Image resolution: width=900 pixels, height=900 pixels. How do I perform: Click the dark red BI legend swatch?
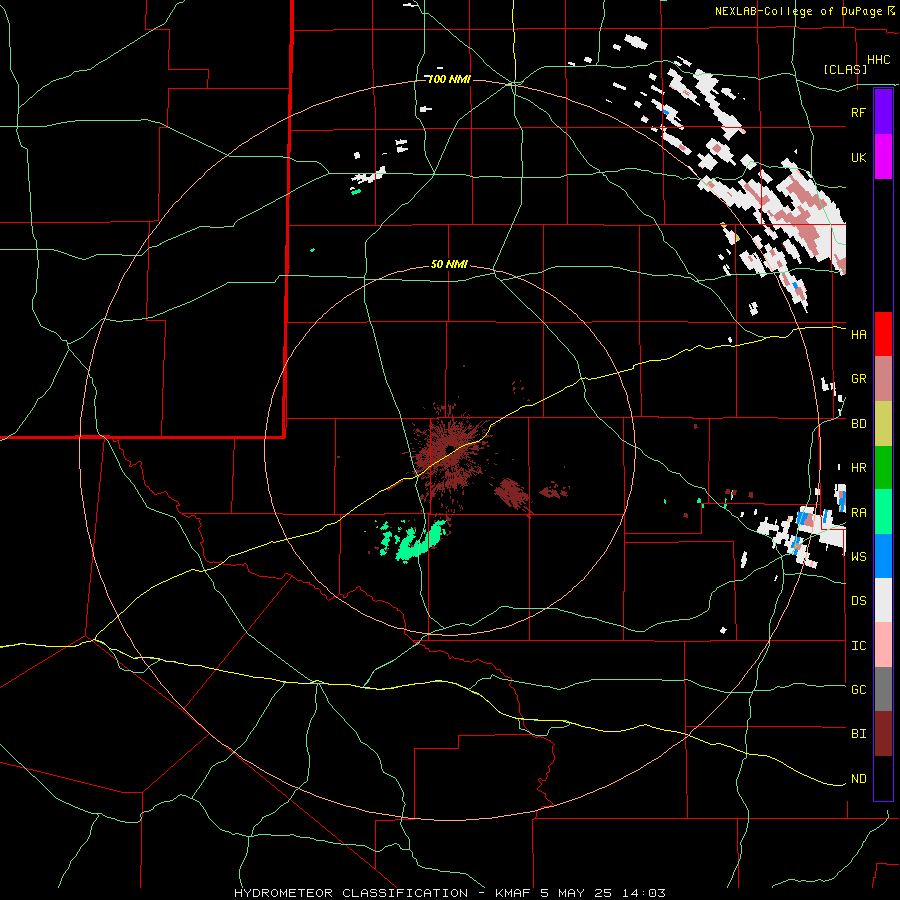883,734
